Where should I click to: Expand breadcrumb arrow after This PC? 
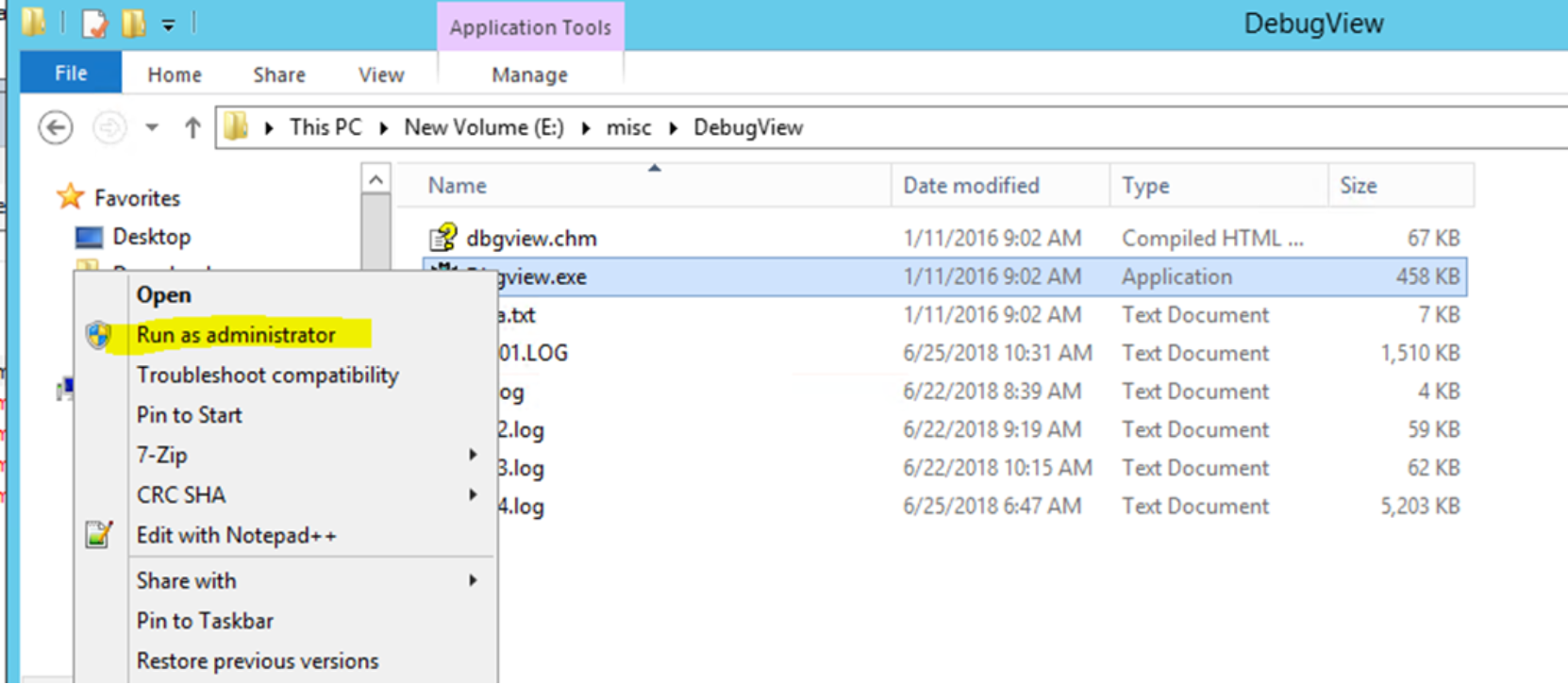pyautogui.click(x=383, y=127)
